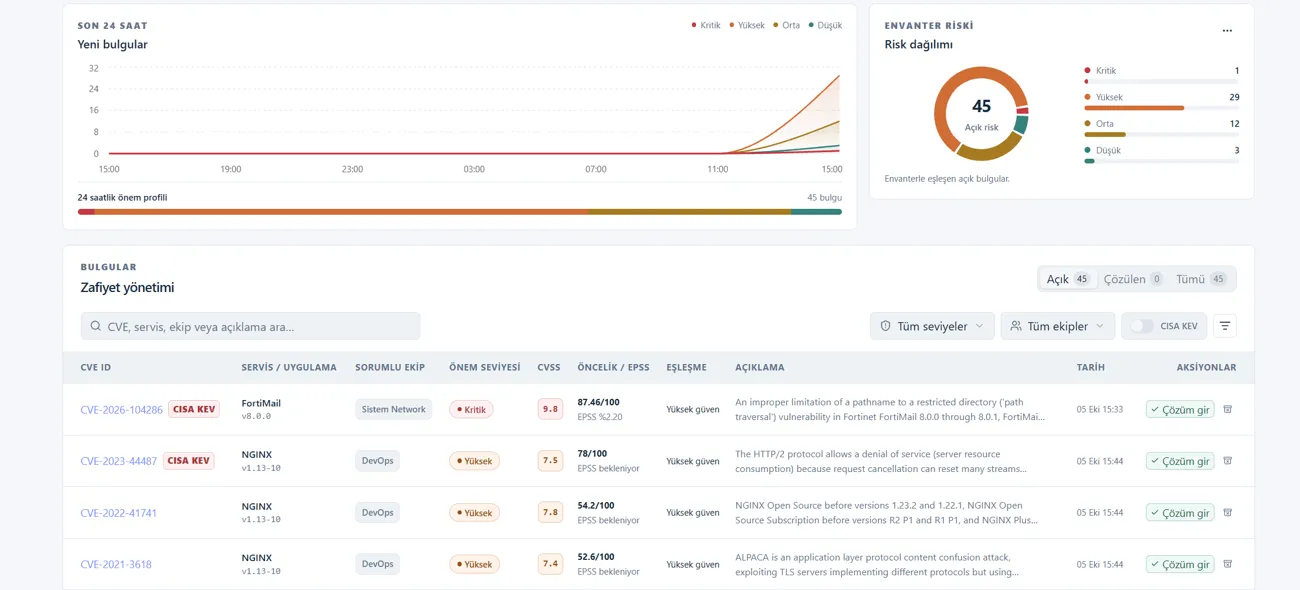Open the Tüm seviyeler dropdown
Image resolution: width=1300 pixels, height=590 pixels.
(932, 326)
